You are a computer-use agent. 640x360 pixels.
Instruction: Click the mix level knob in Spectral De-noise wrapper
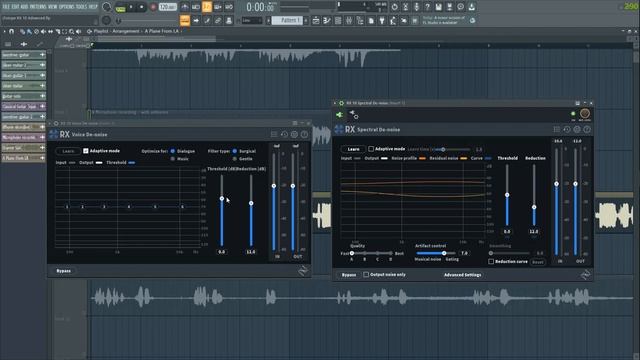[x=584, y=113]
